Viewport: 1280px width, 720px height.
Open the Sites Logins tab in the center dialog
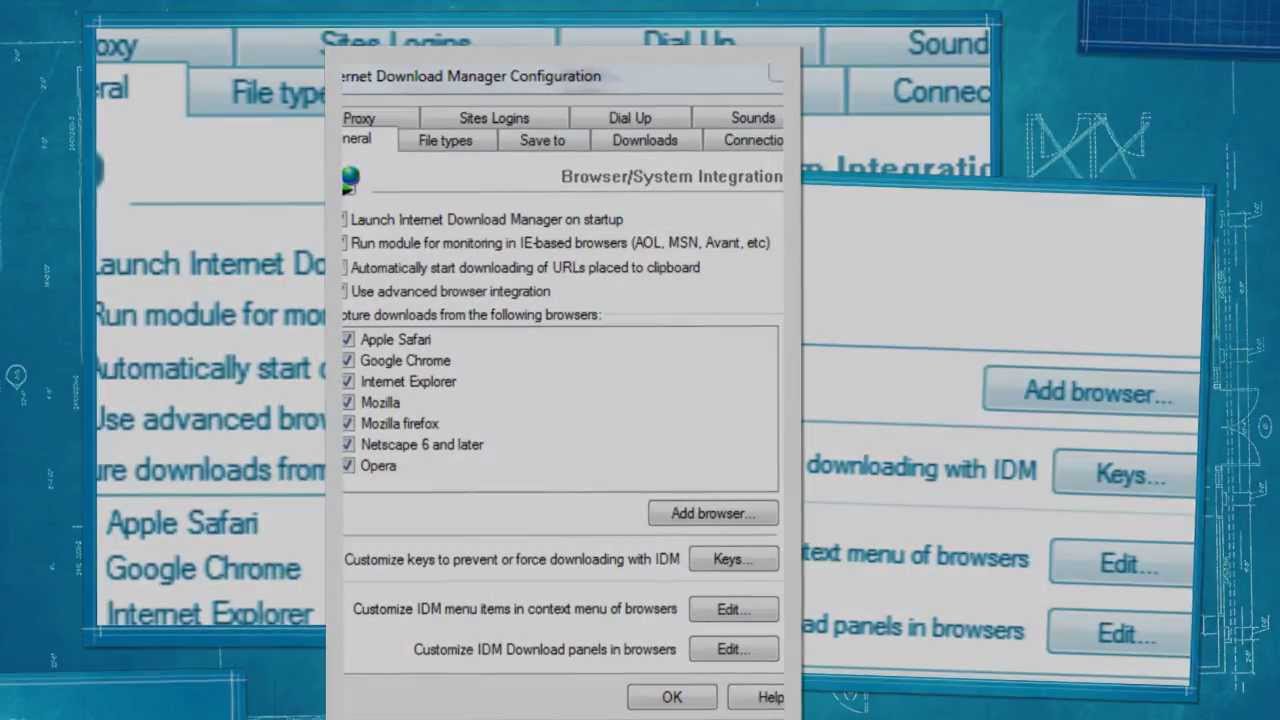click(x=494, y=118)
